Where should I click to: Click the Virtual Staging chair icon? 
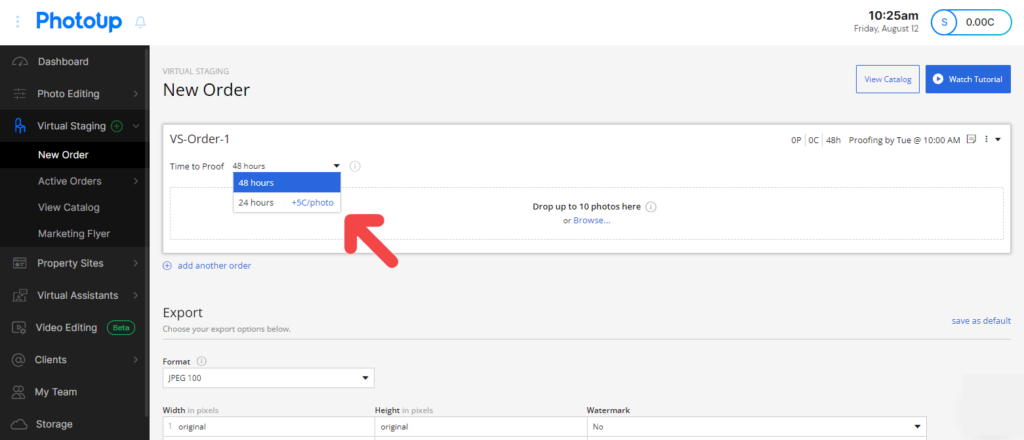coord(20,126)
